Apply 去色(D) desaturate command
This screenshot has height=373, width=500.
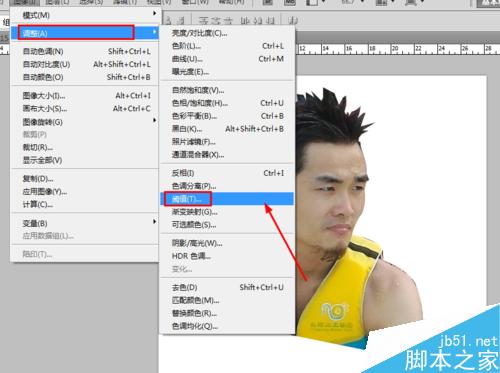click(x=227, y=287)
